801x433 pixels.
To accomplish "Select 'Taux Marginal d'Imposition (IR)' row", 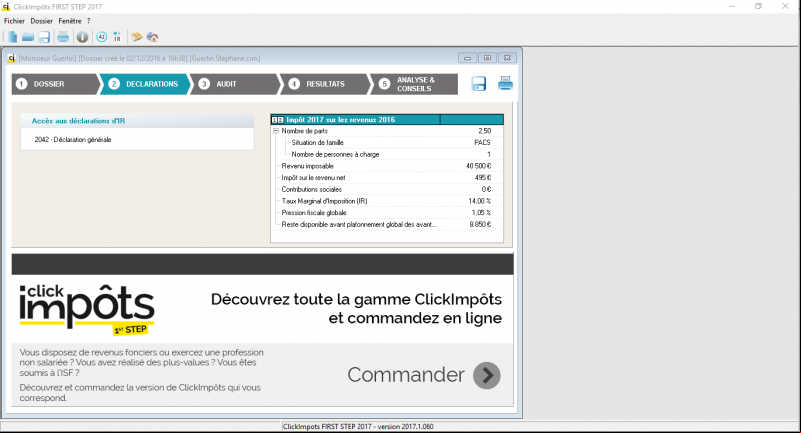I will click(x=387, y=201).
